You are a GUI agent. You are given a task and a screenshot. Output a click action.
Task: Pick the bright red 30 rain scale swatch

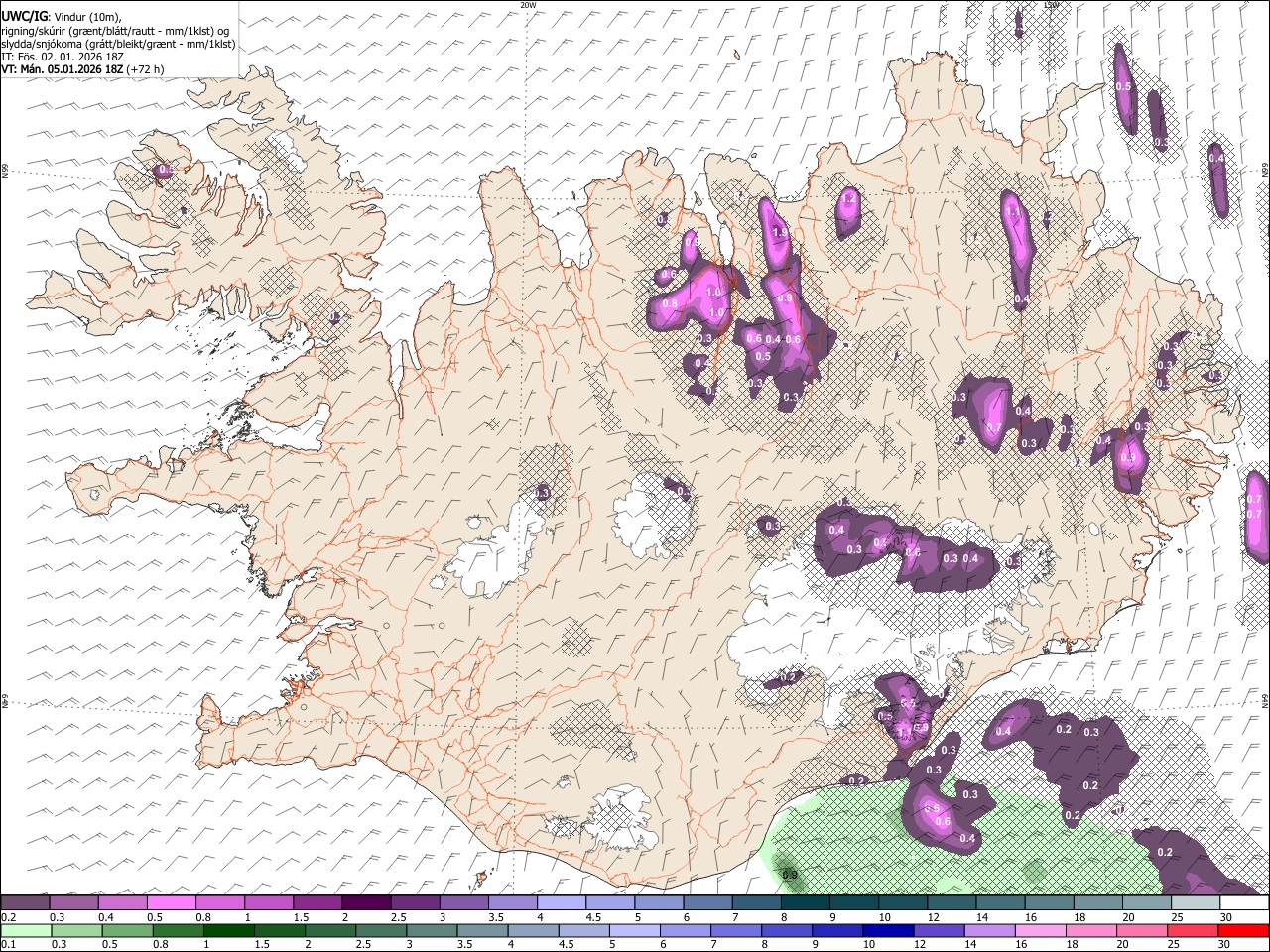pyautogui.click(x=1243, y=931)
